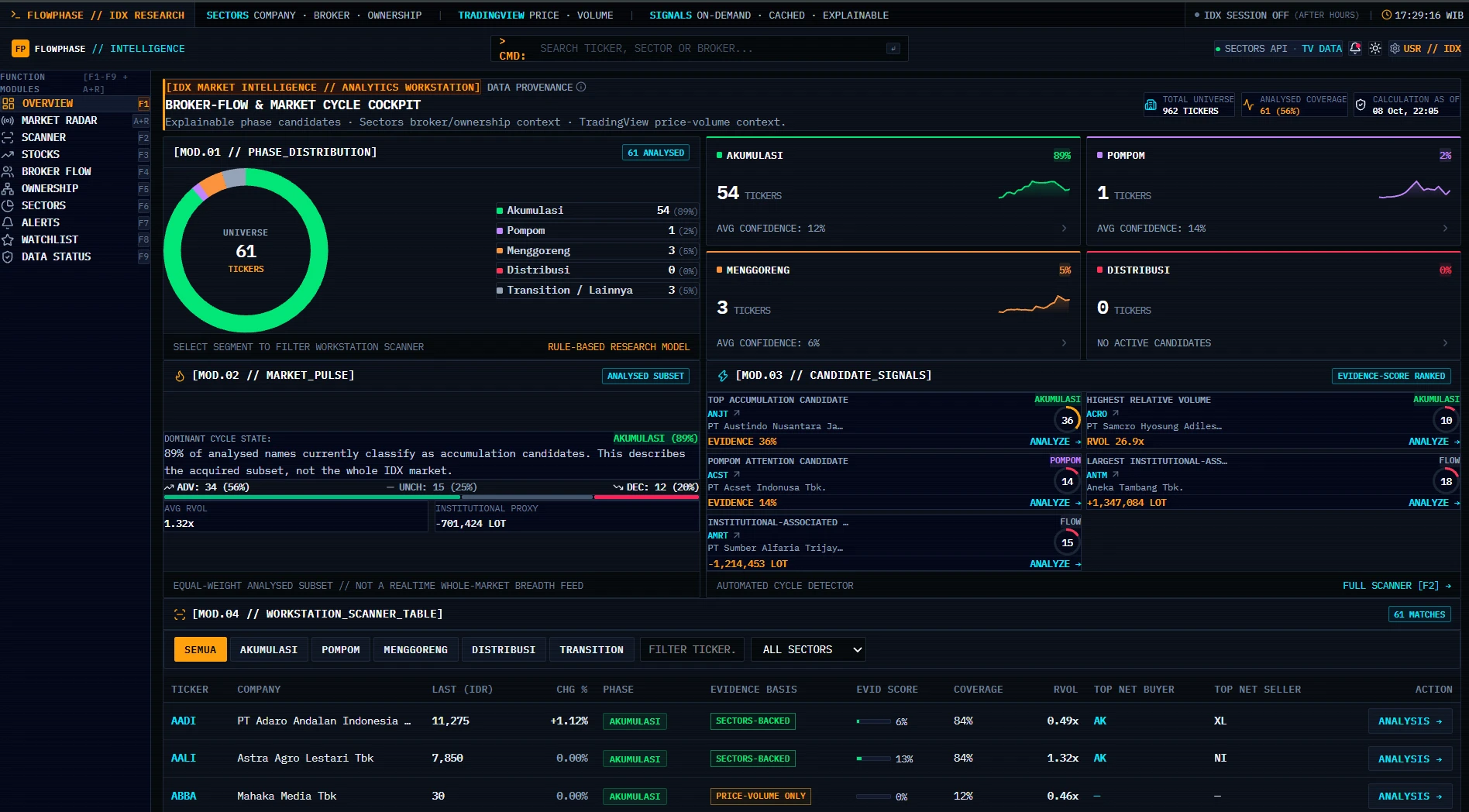1469x812 pixels.
Task: Open the notifications bell icon
Action: (x=1355, y=48)
